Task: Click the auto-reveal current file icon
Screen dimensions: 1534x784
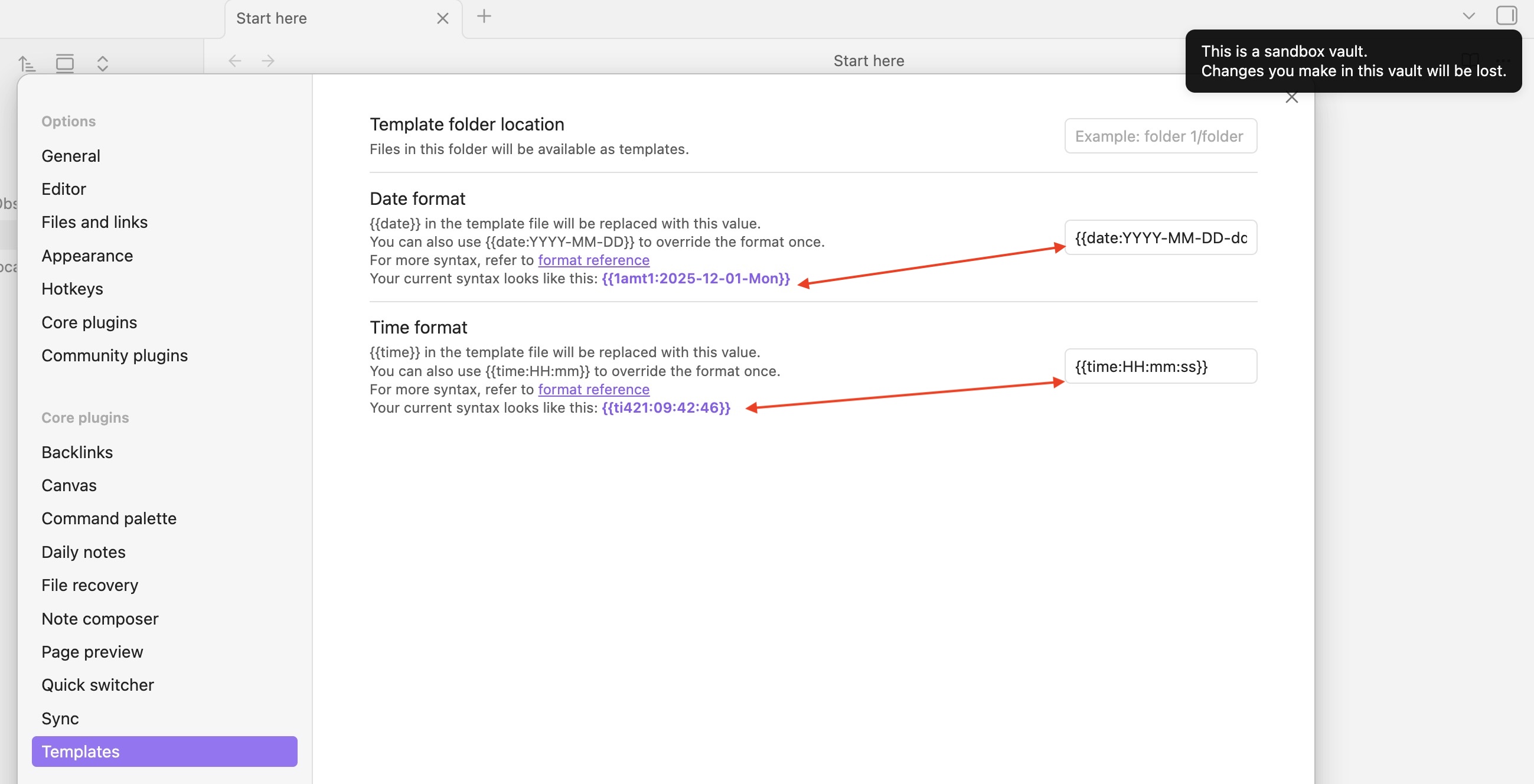Action: (x=64, y=63)
